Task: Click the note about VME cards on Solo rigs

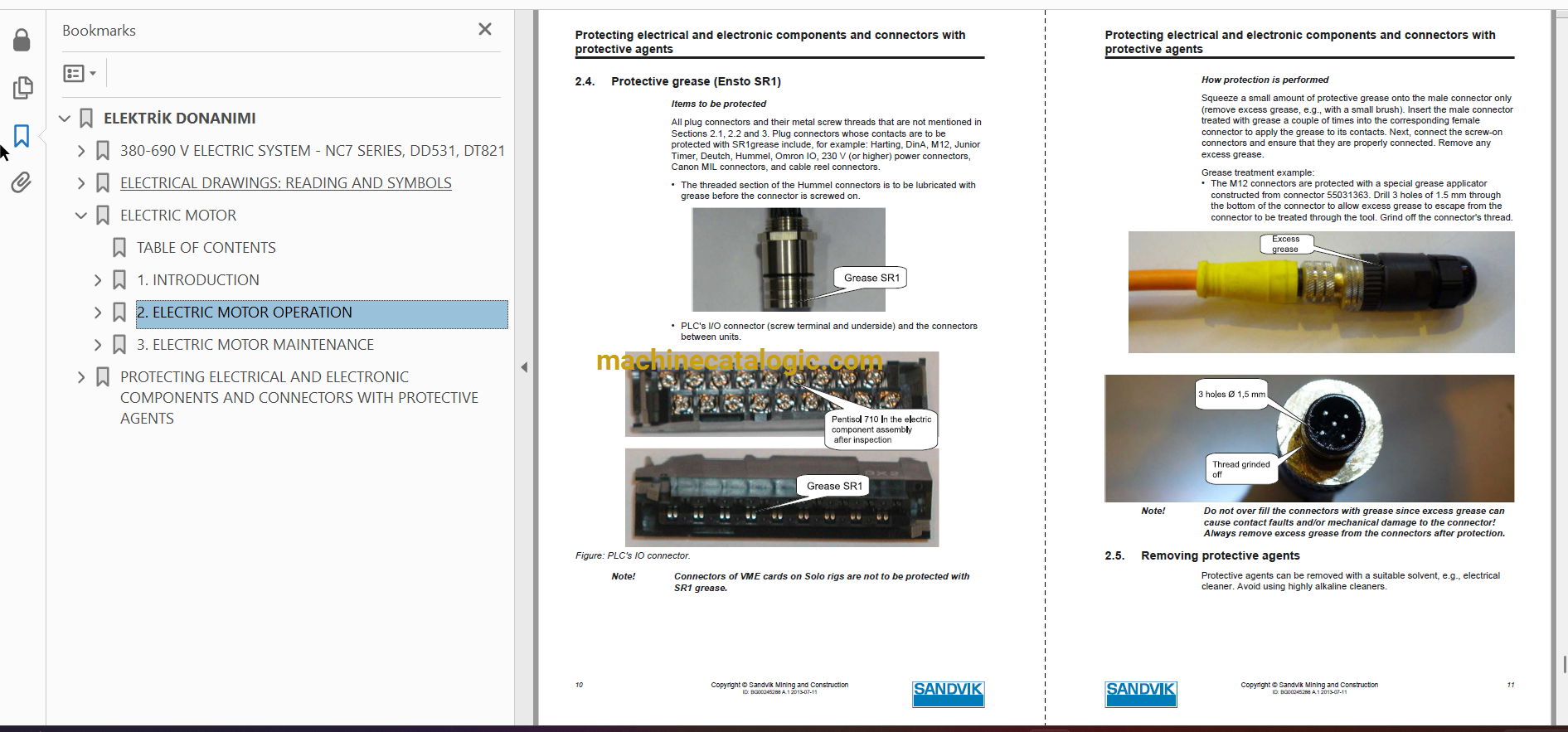Action: [821, 582]
